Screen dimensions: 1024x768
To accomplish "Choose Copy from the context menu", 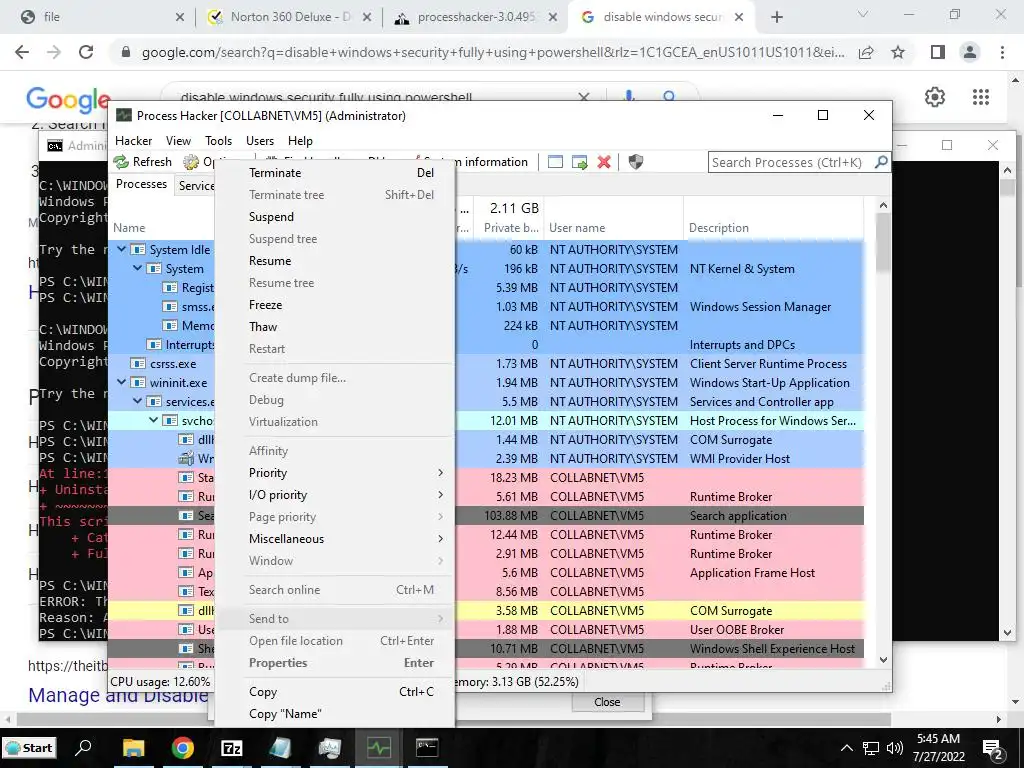I will (335, 692).
